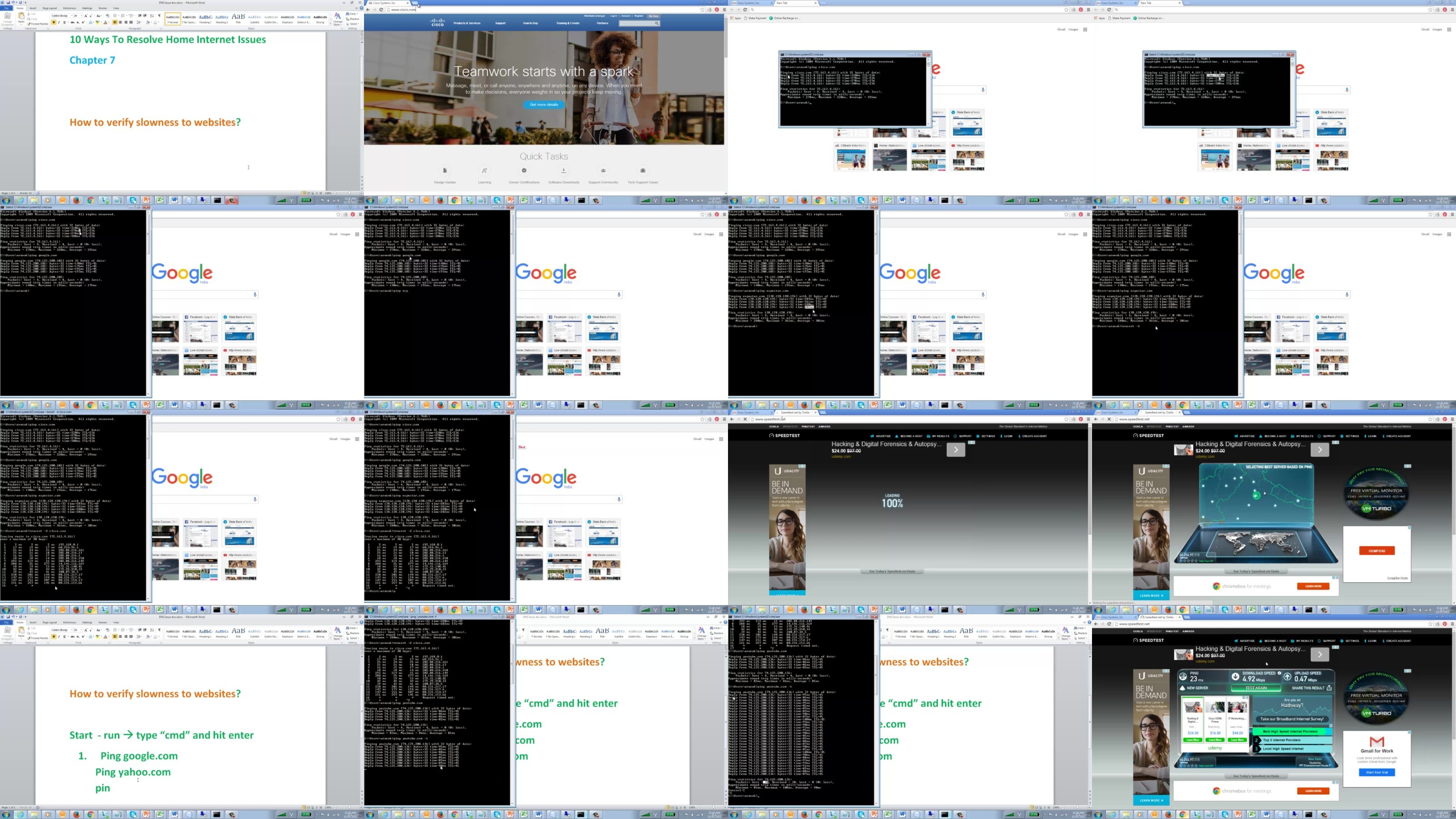Open Training & Events in the Cisco navigation bar
The image size is (1456, 819).
(x=568, y=24)
